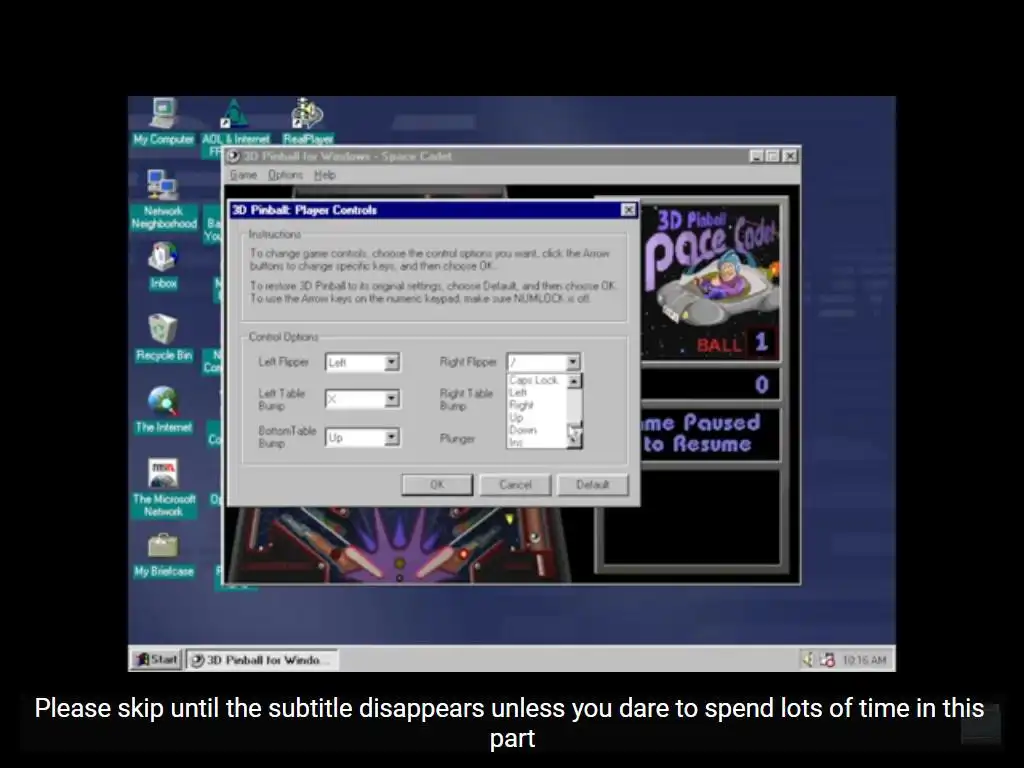Open My Briefcase icon
1024x768 pixels.
(163, 555)
